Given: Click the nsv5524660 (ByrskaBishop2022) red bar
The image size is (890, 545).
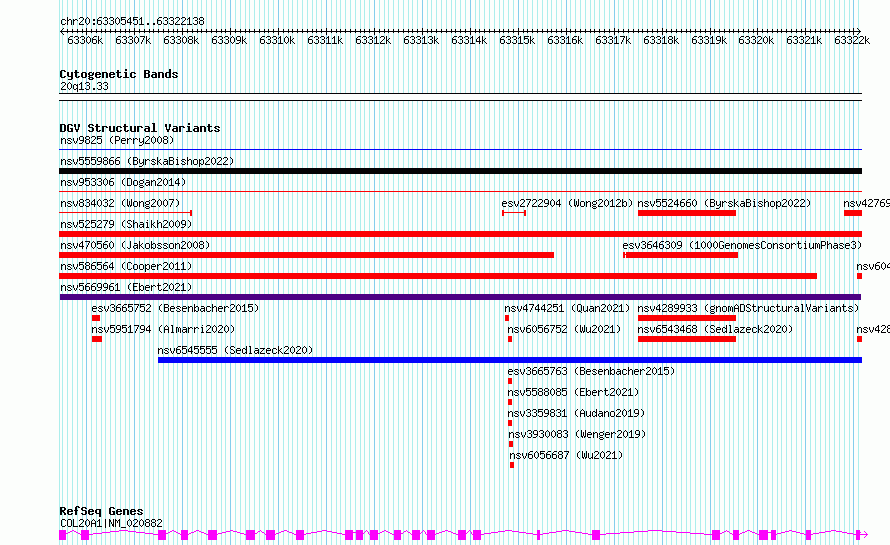Looking at the screenshot, I should (x=687, y=213).
